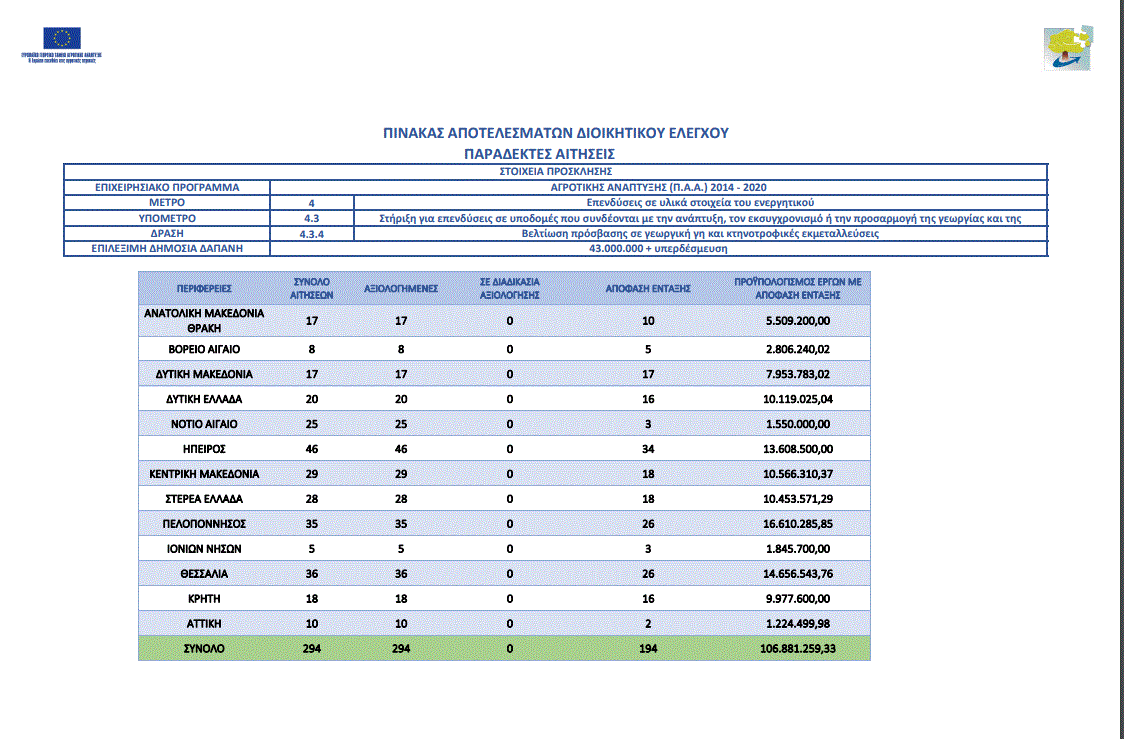The image size is (1124, 739).
Task: Click the ΠΕΛΟΠΟΝΝΗΣΟΣ budget value 16.610.285,85
Action: click(798, 523)
